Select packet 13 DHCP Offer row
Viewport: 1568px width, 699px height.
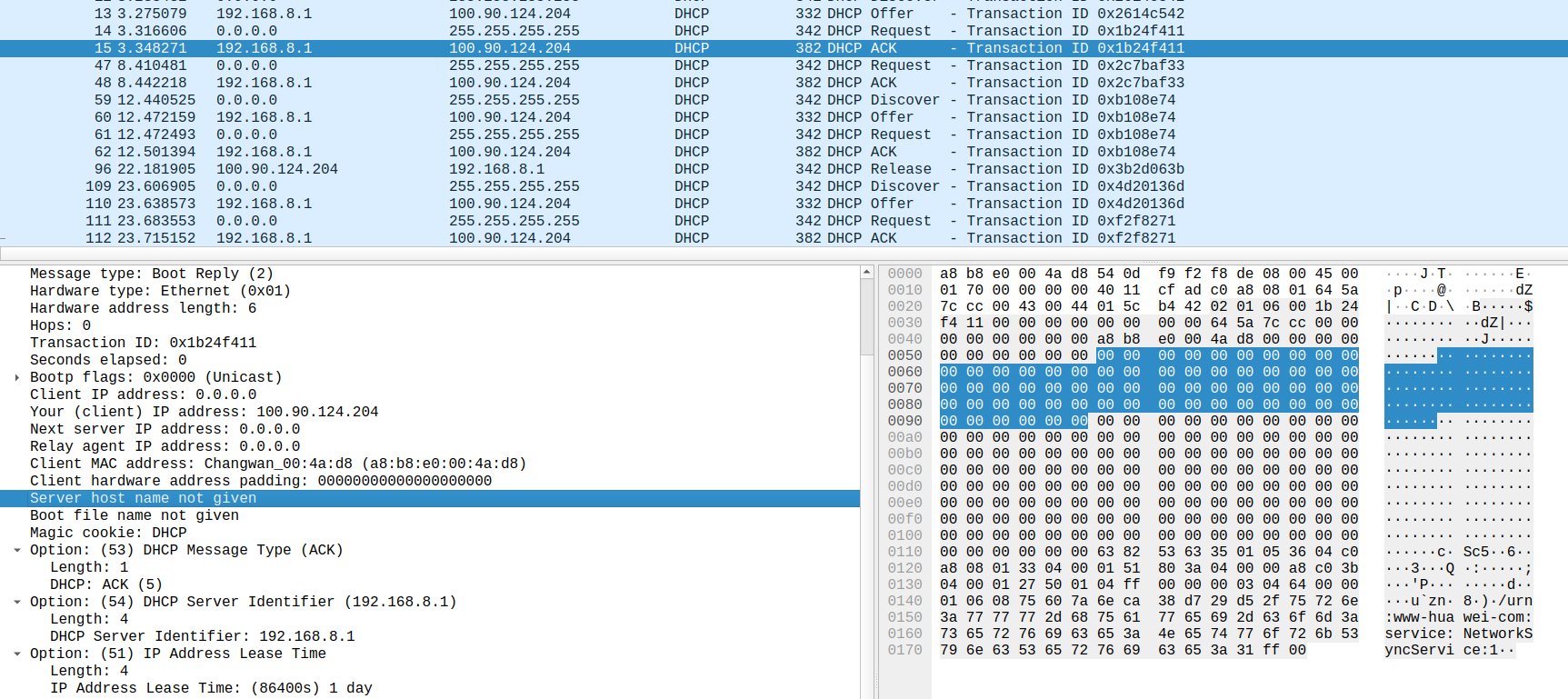(636, 14)
